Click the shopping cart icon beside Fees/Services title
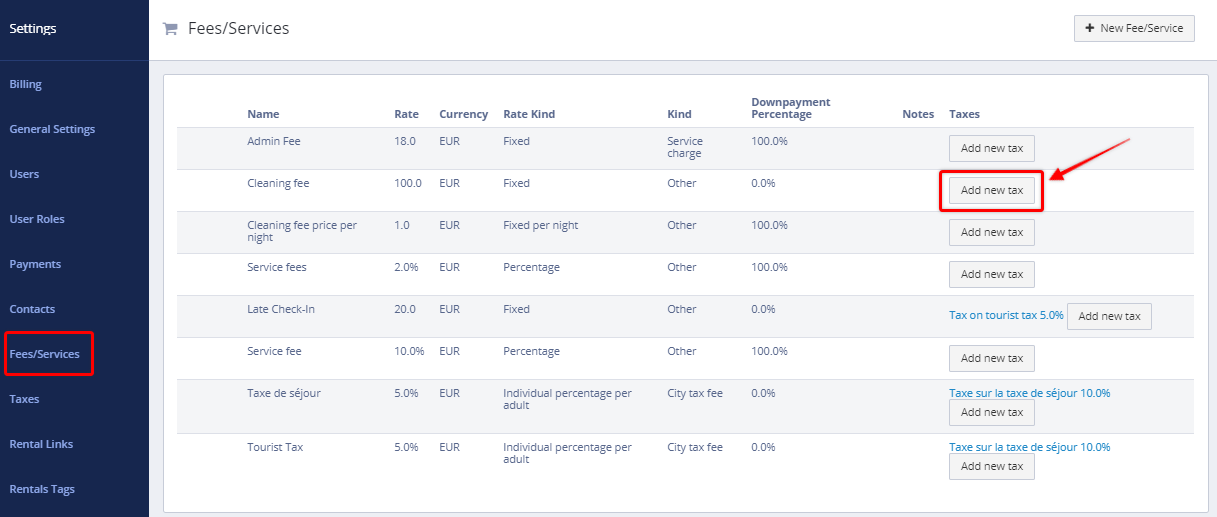Image resolution: width=1217 pixels, height=517 pixels. click(x=170, y=29)
